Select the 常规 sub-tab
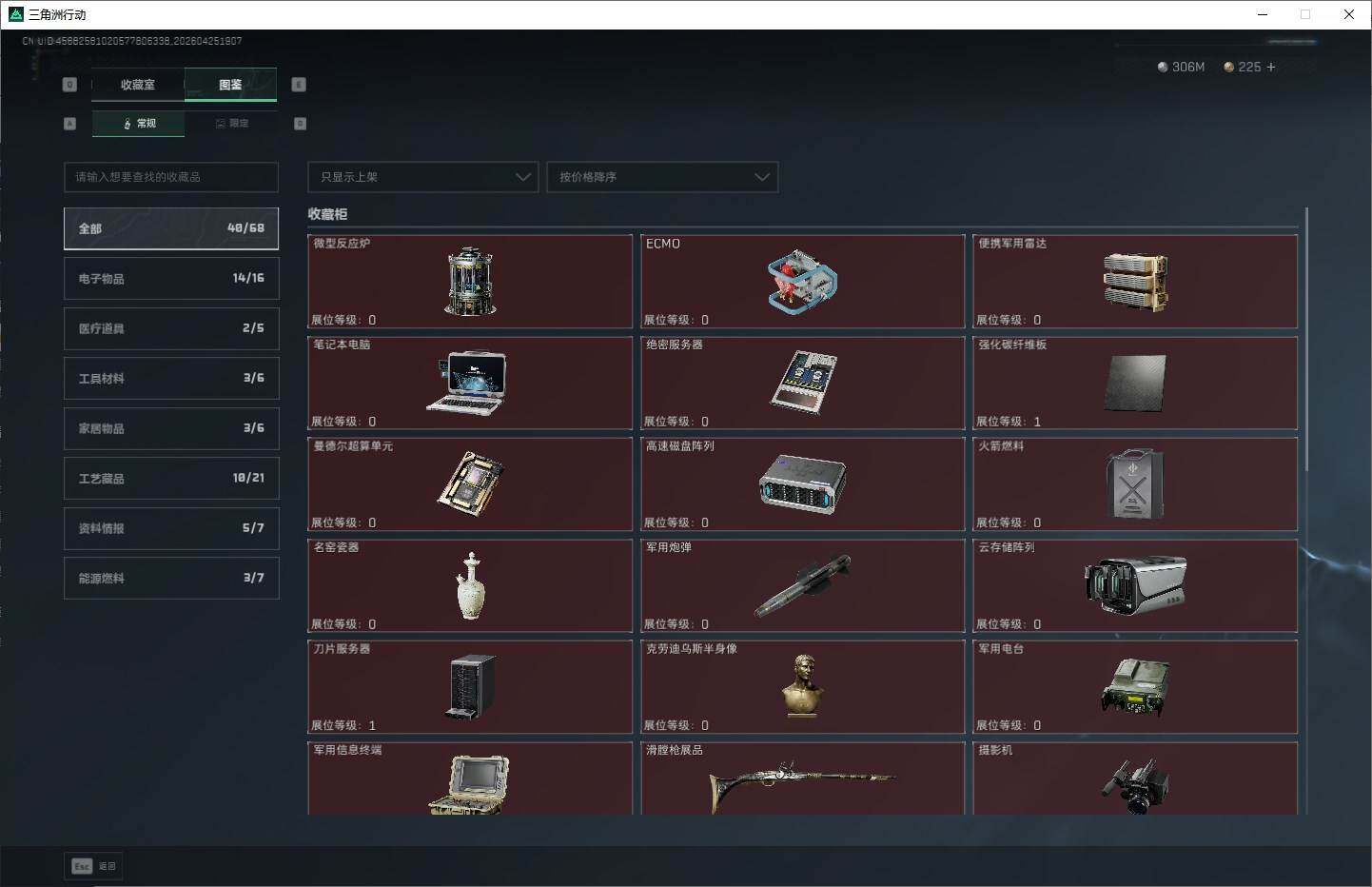1372x887 pixels. click(139, 124)
